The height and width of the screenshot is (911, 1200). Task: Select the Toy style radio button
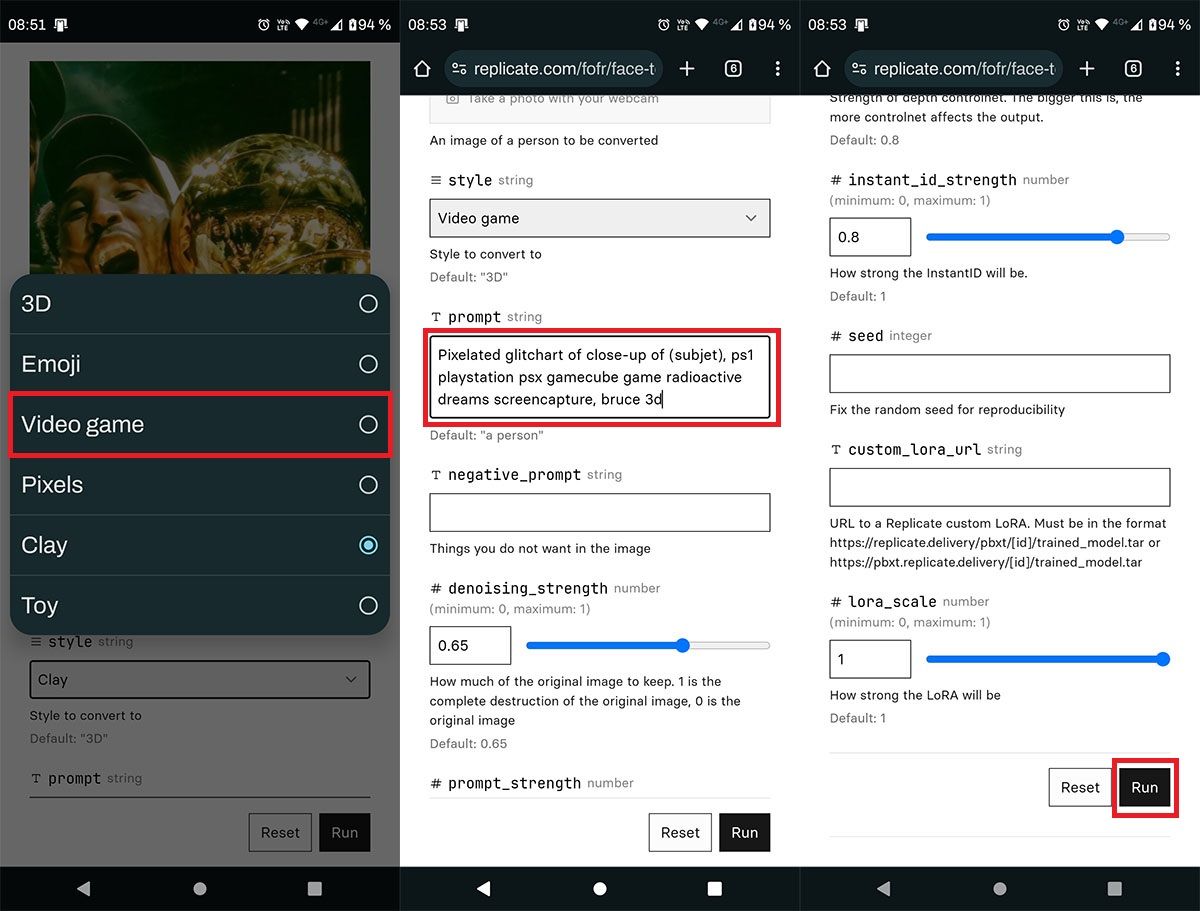tap(368, 605)
